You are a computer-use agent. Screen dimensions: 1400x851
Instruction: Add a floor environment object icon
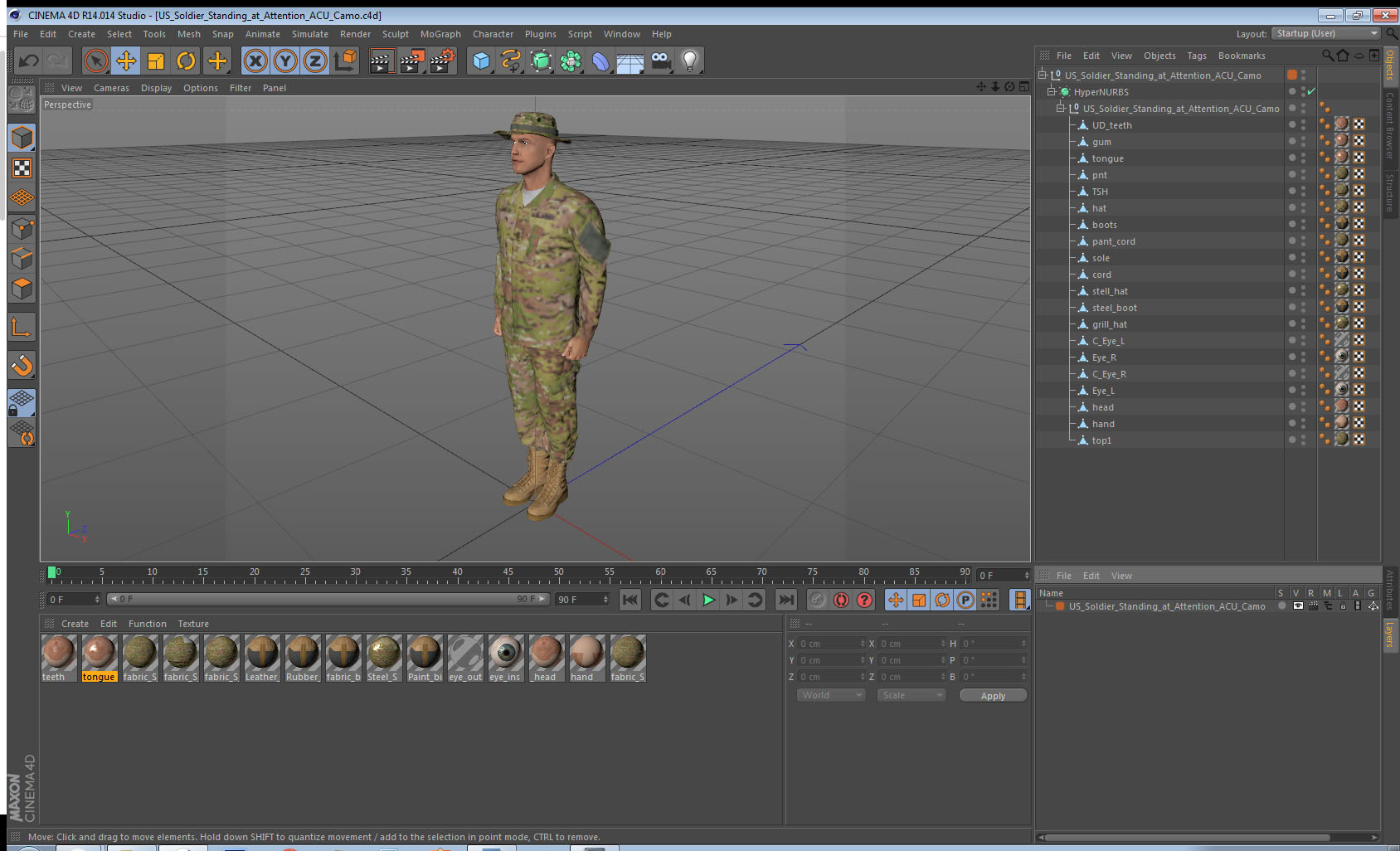pos(630,61)
